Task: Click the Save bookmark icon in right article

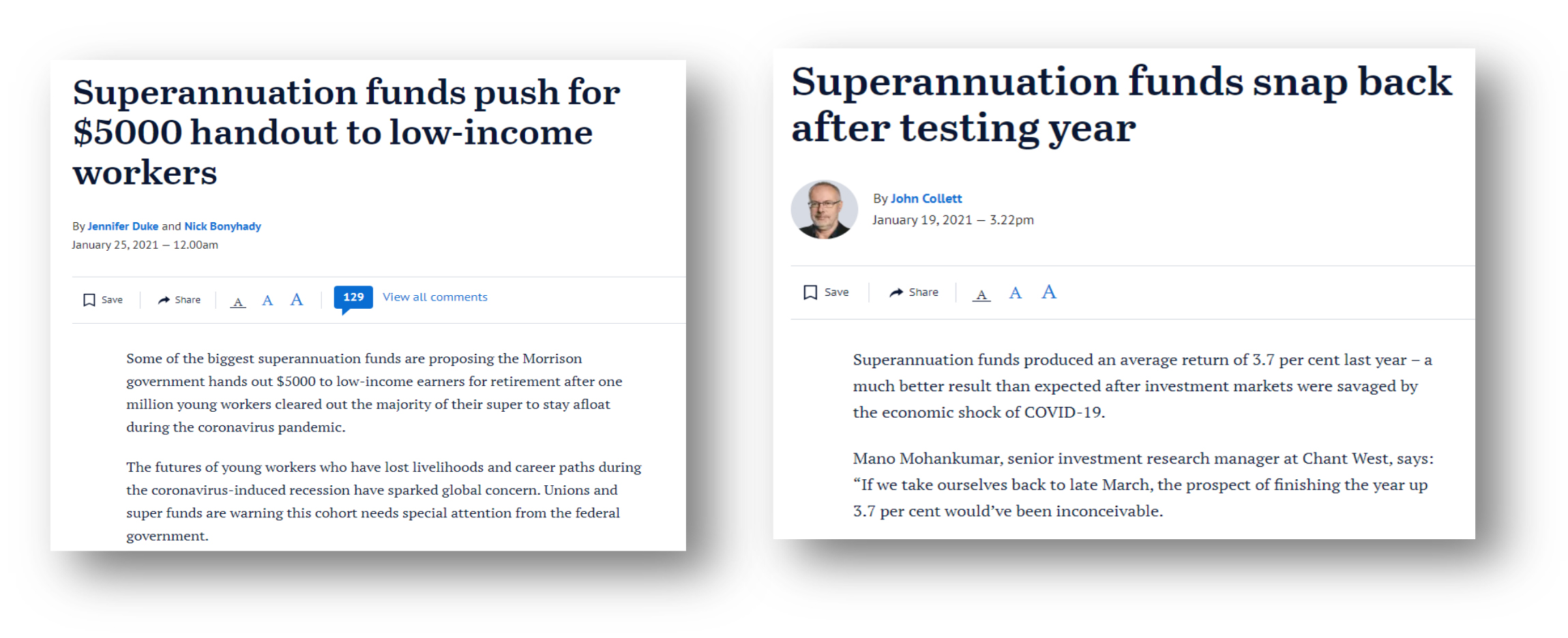Action: [810, 292]
